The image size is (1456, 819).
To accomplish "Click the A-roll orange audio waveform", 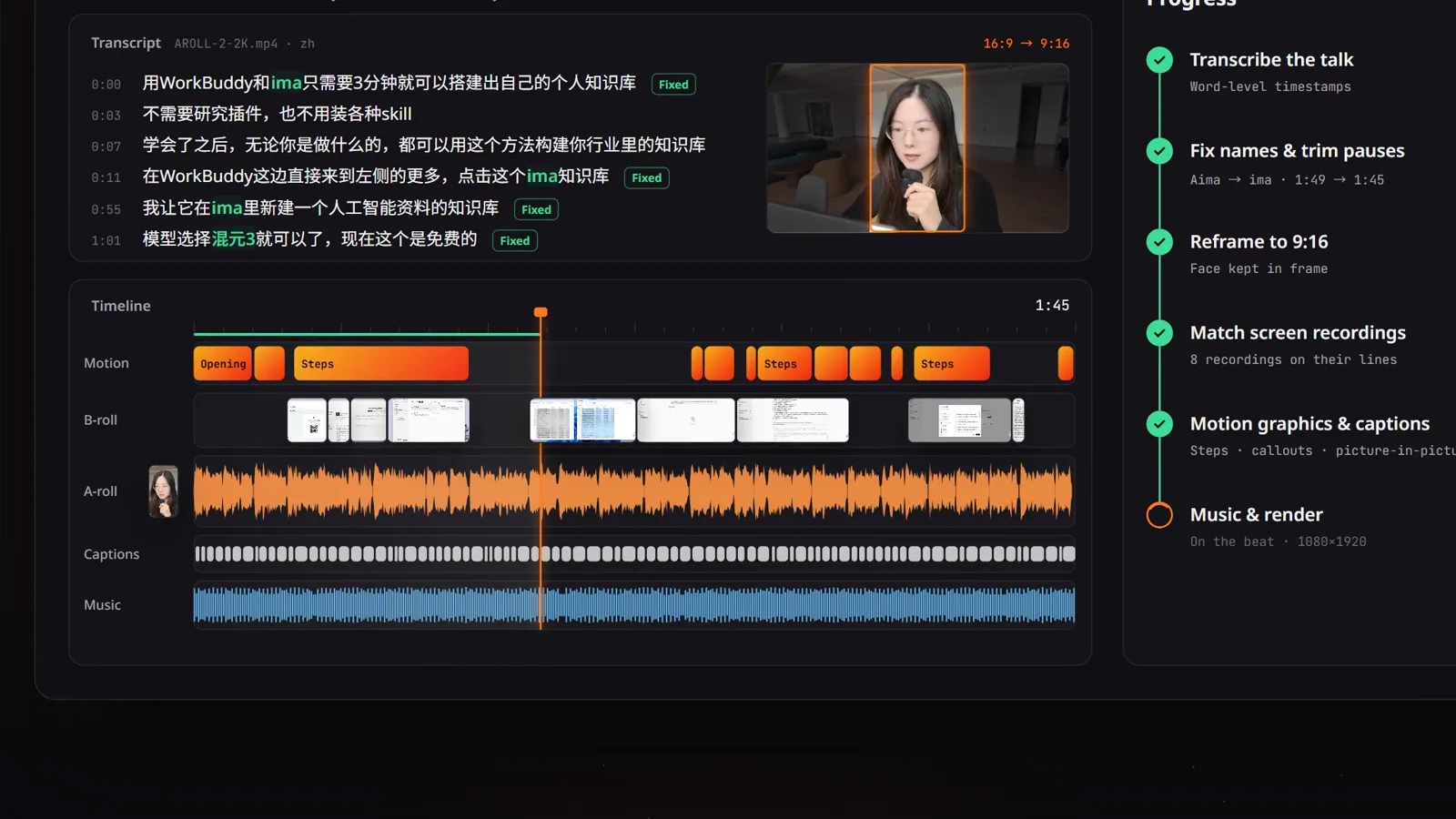I will coord(634,491).
